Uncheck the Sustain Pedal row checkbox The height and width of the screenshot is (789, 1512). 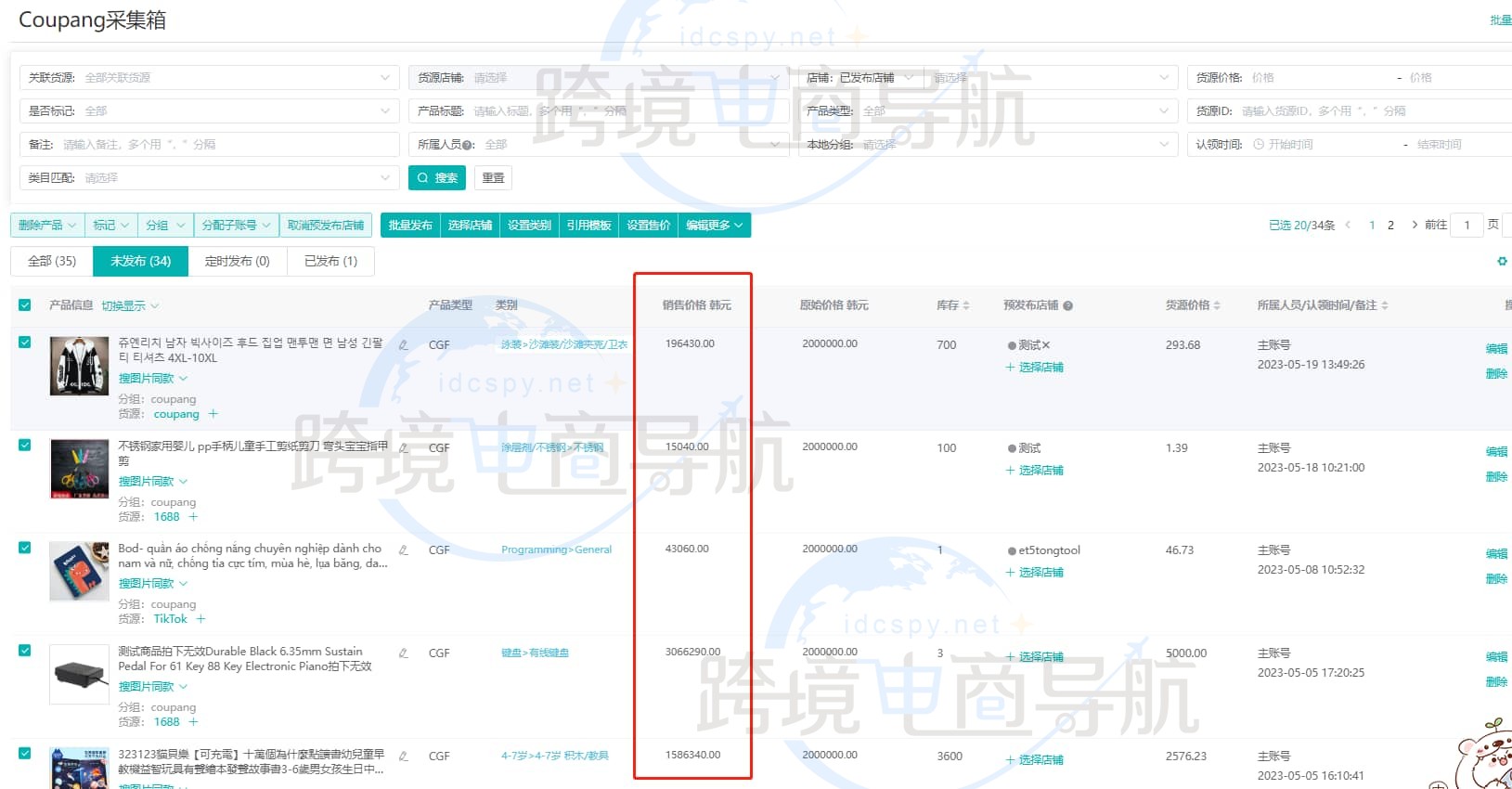click(x=25, y=651)
